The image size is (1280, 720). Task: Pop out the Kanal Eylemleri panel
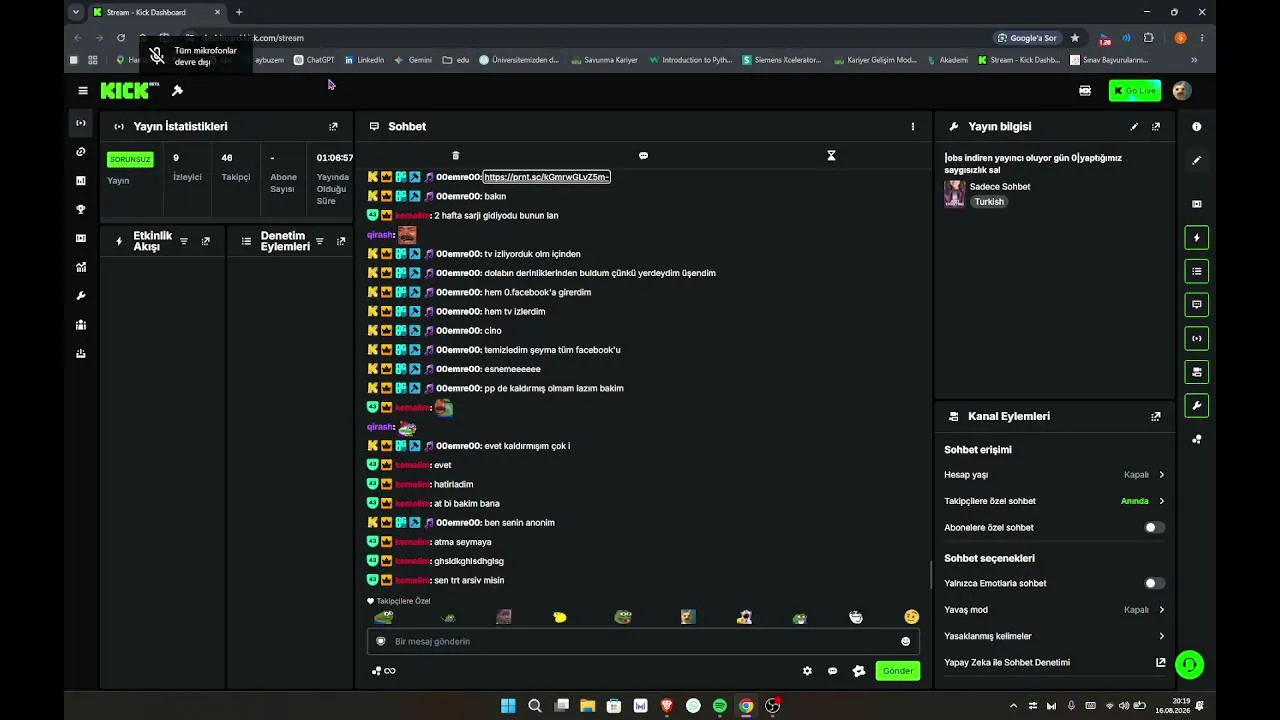[1156, 417]
